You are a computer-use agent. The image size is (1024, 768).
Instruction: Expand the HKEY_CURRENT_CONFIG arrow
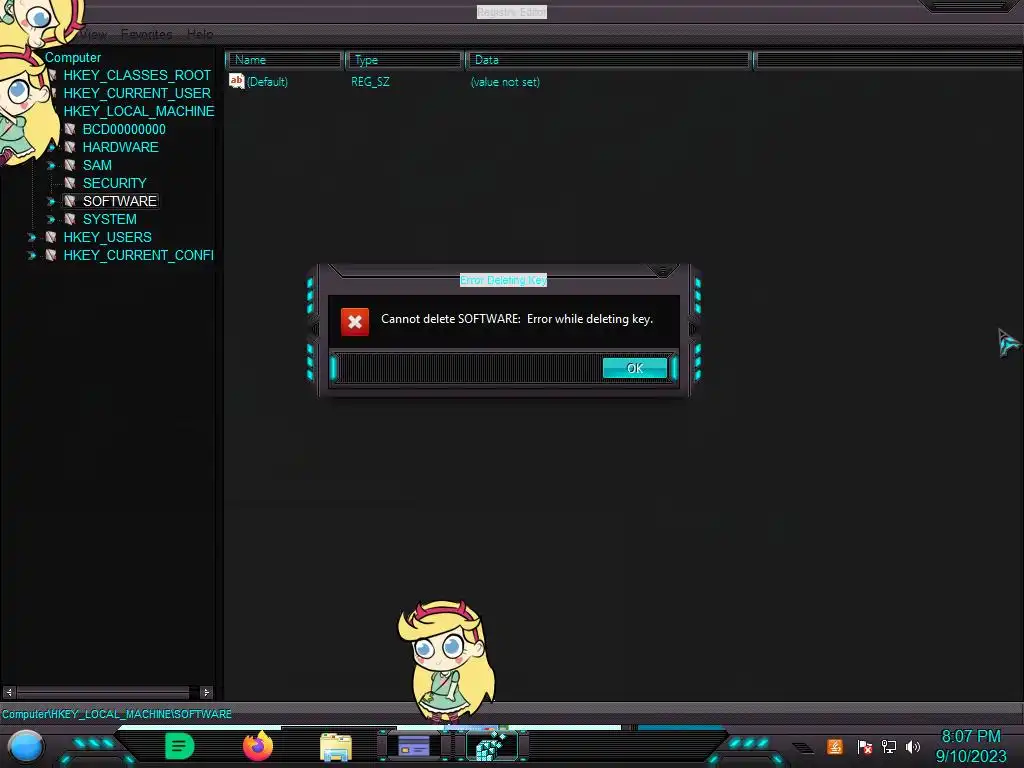point(31,255)
